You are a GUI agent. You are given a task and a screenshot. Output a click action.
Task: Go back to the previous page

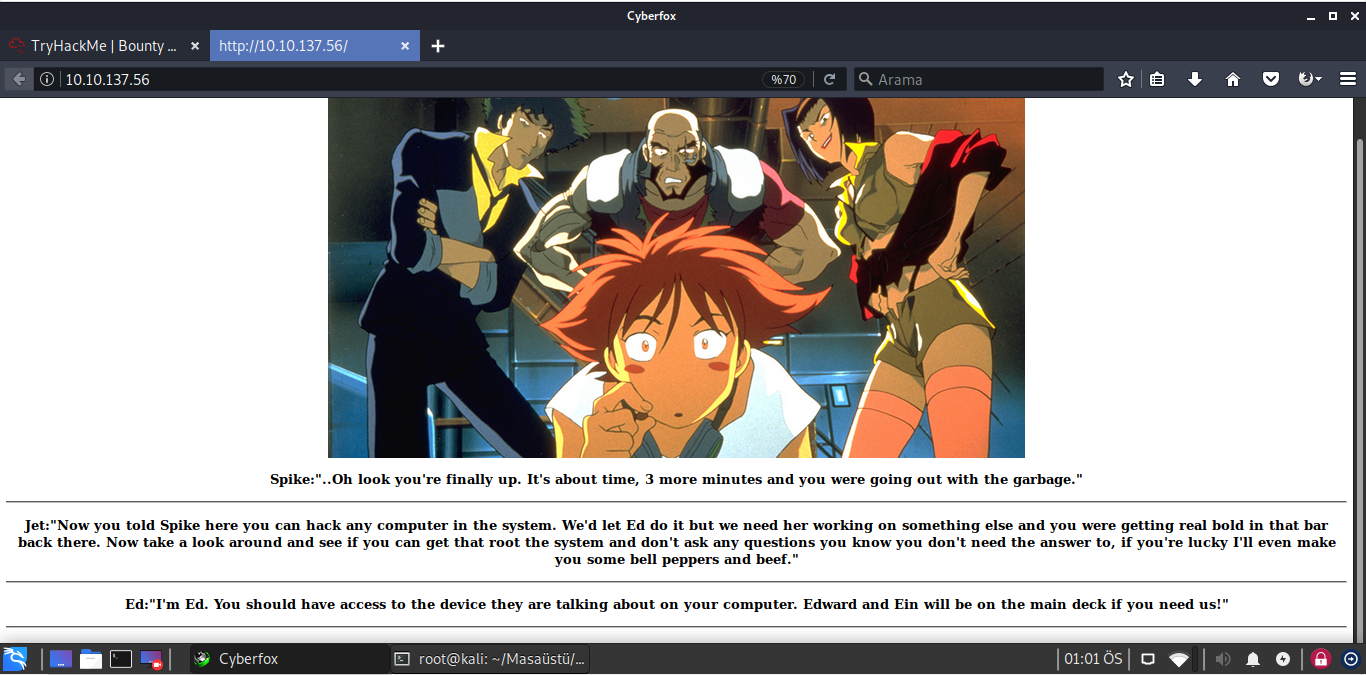[18, 79]
